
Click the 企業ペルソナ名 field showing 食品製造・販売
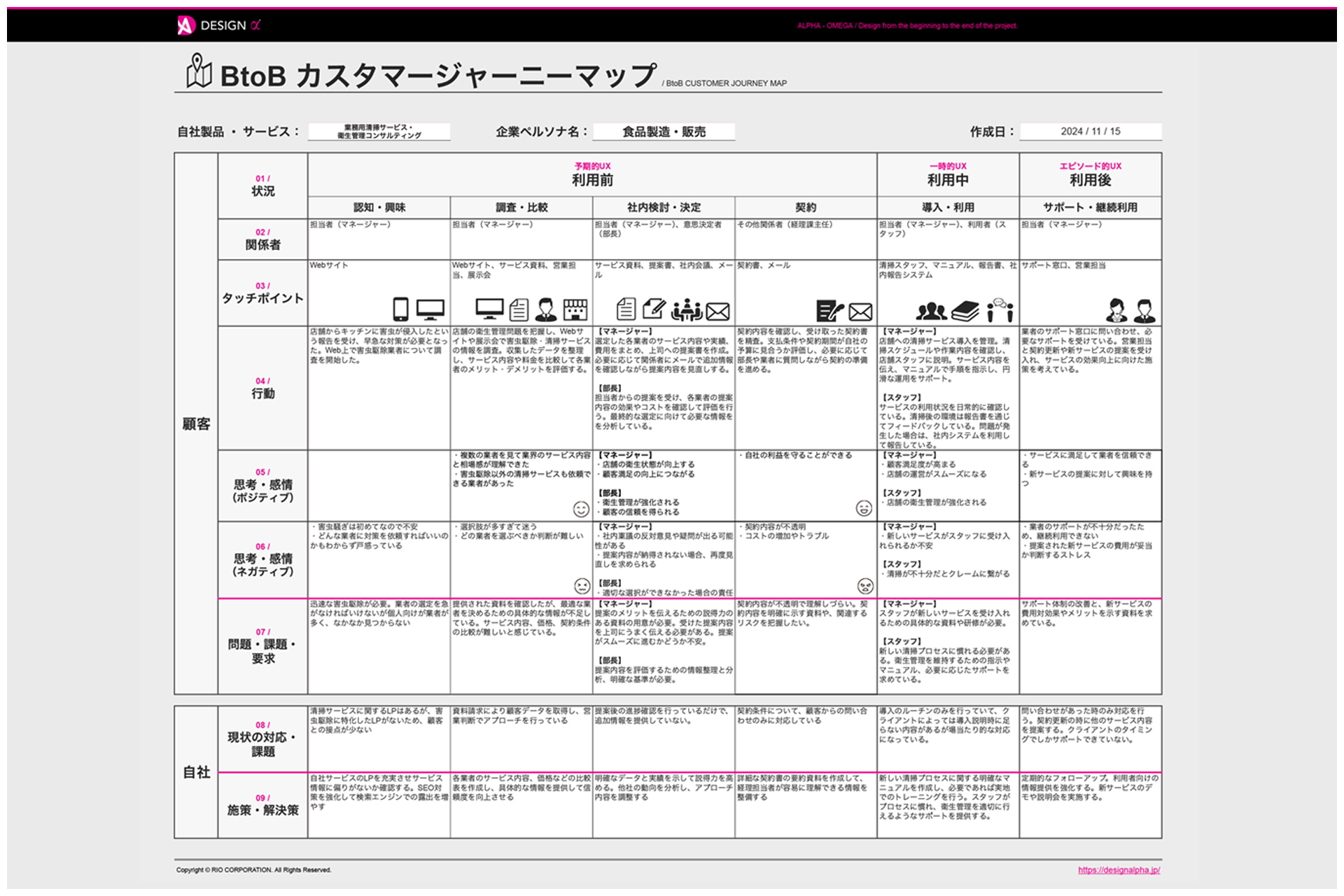[x=664, y=132]
